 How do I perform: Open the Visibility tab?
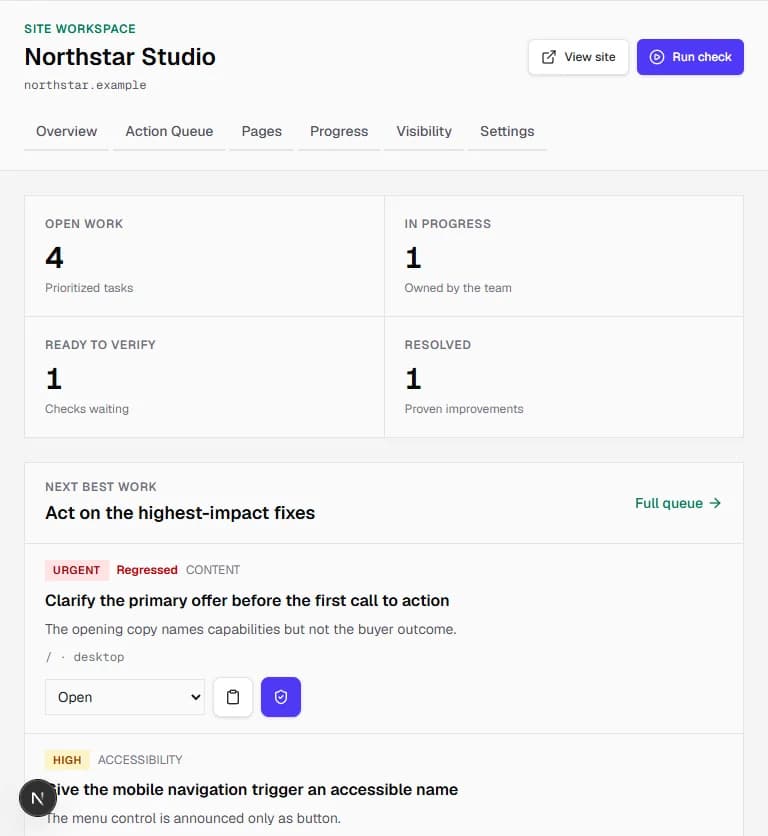click(424, 132)
